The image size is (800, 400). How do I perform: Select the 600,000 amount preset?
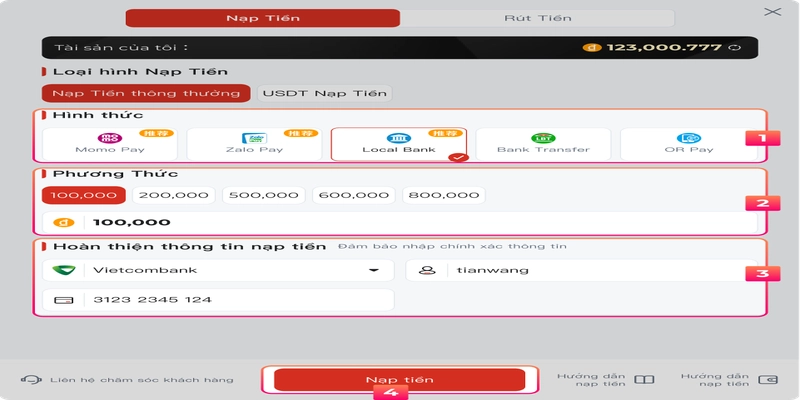tap(354, 195)
